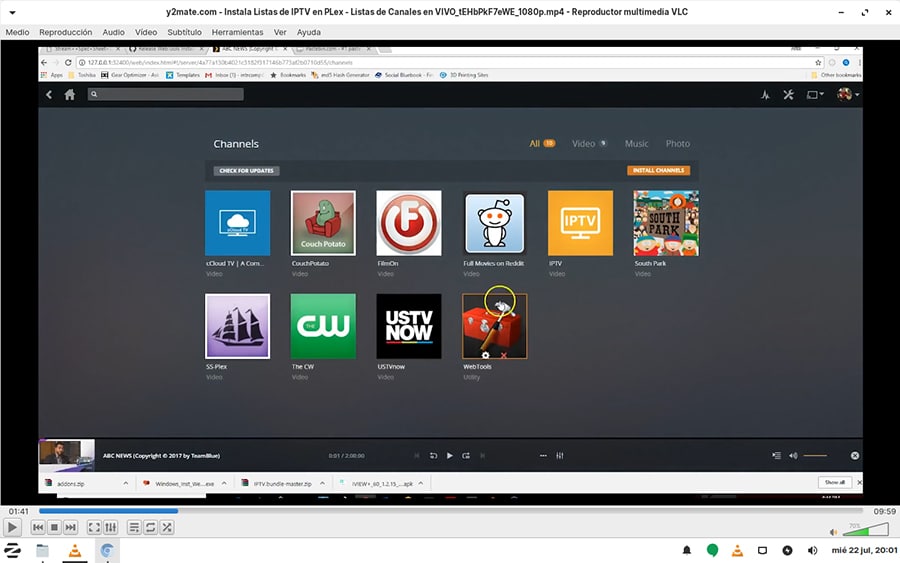Adjust the VLC volume slider

tap(866, 529)
